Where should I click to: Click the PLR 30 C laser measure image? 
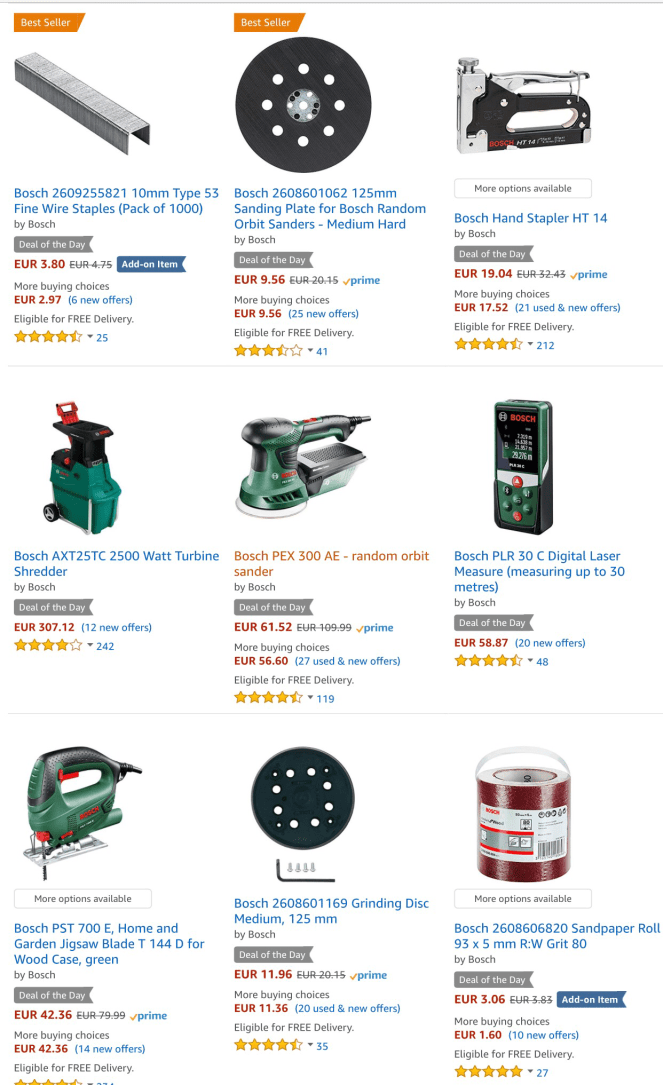tap(523, 467)
